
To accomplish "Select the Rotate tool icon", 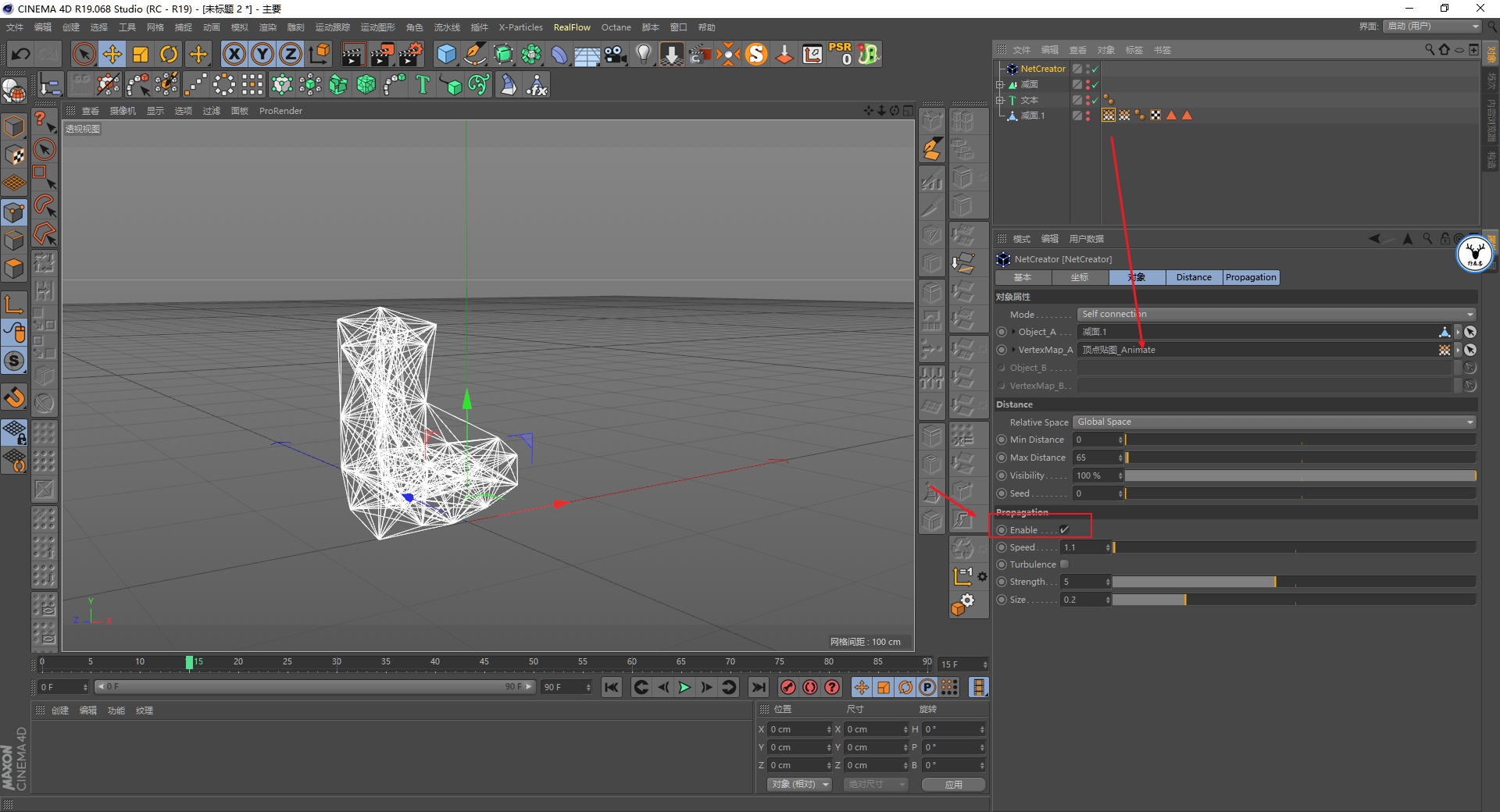I will click(x=169, y=54).
